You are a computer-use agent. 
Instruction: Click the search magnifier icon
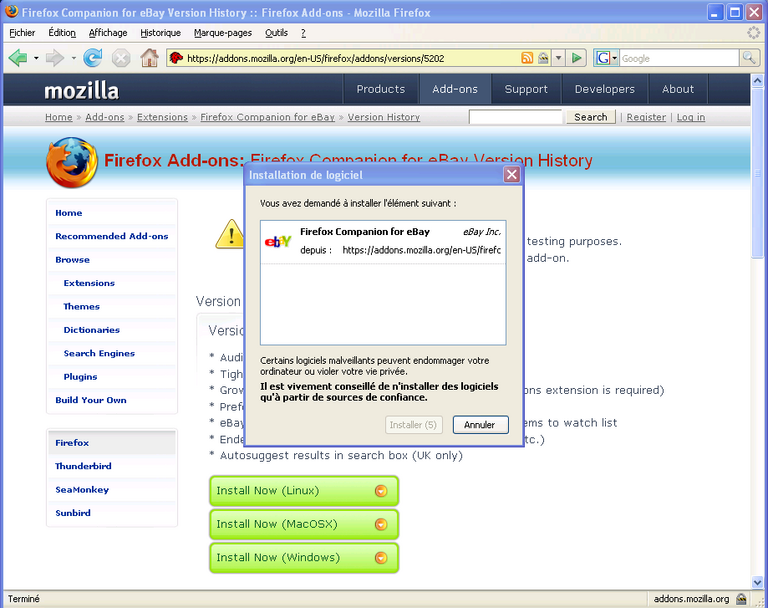point(748,58)
